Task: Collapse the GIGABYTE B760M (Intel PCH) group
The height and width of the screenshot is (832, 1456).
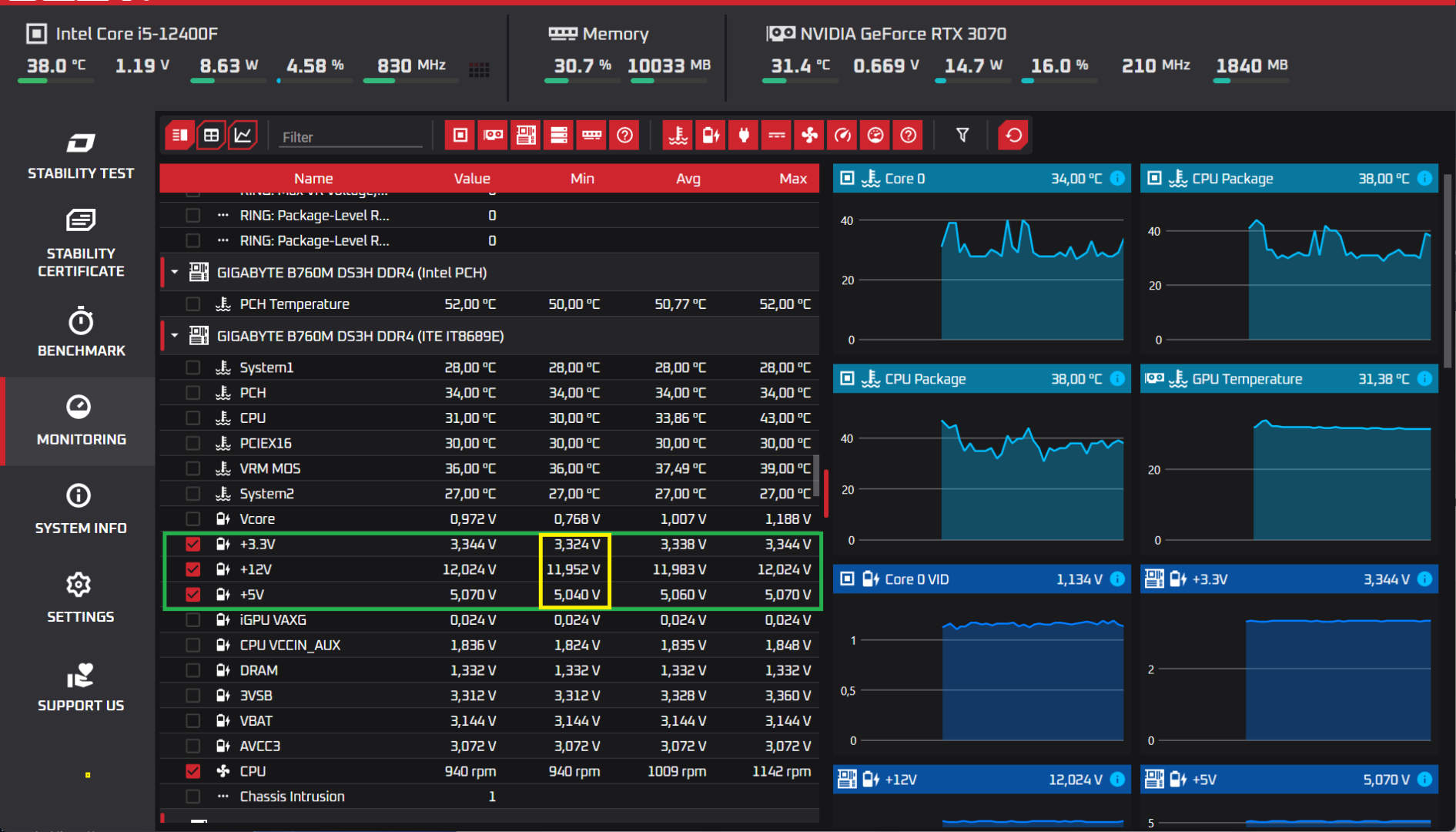Action: (x=175, y=273)
